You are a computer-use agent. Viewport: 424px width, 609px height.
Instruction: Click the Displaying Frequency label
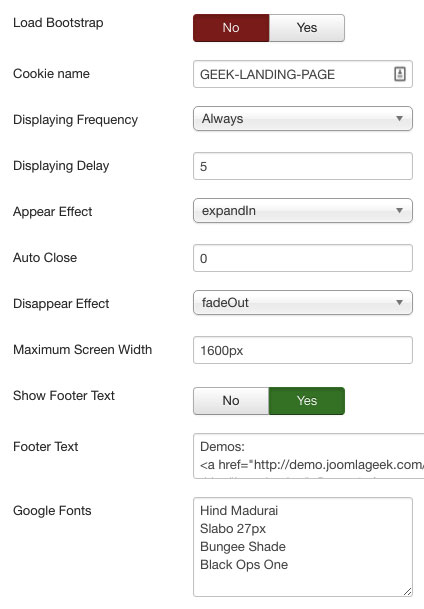tap(75, 120)
